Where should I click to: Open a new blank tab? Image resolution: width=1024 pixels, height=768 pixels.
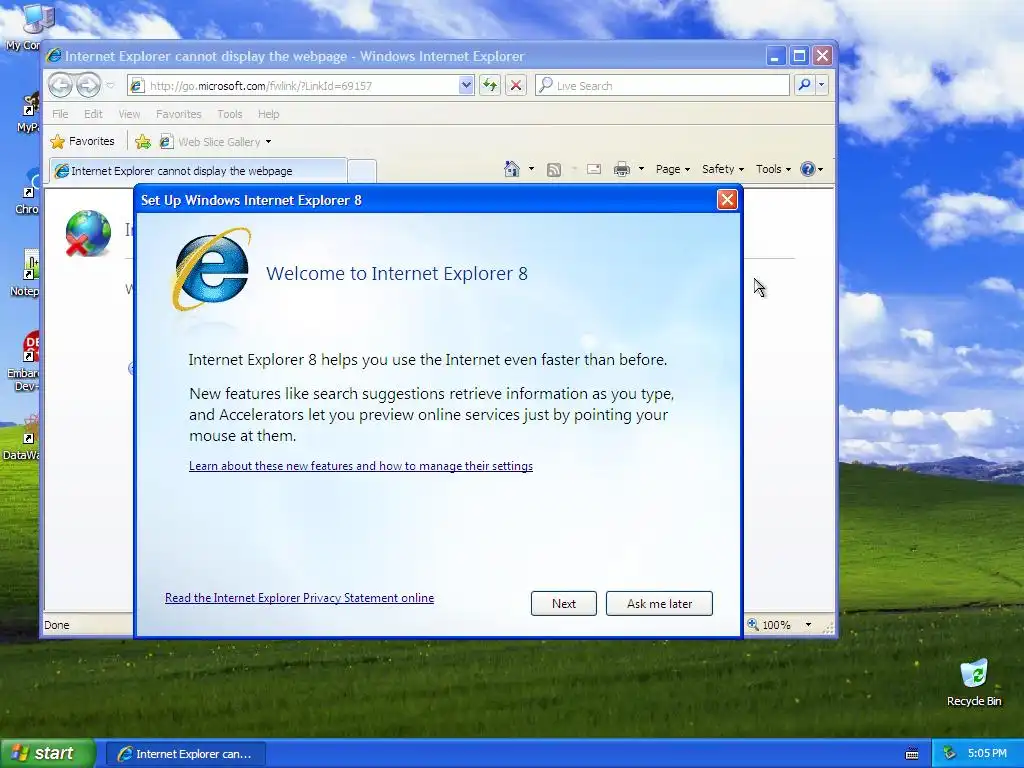click(x=362, y=171)
